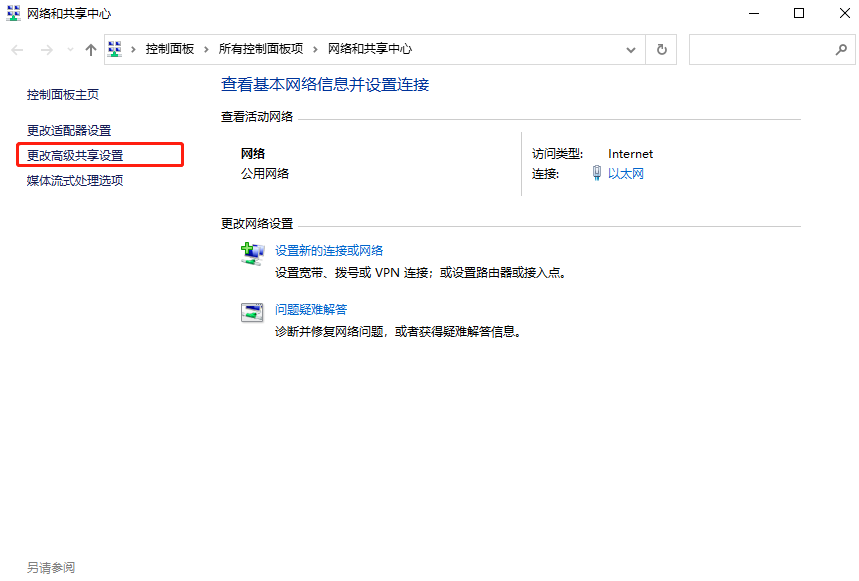859x581 pixels.
Task: Select 所有控制面板项 in the breadcrumb path
Action: pos(261,49)
